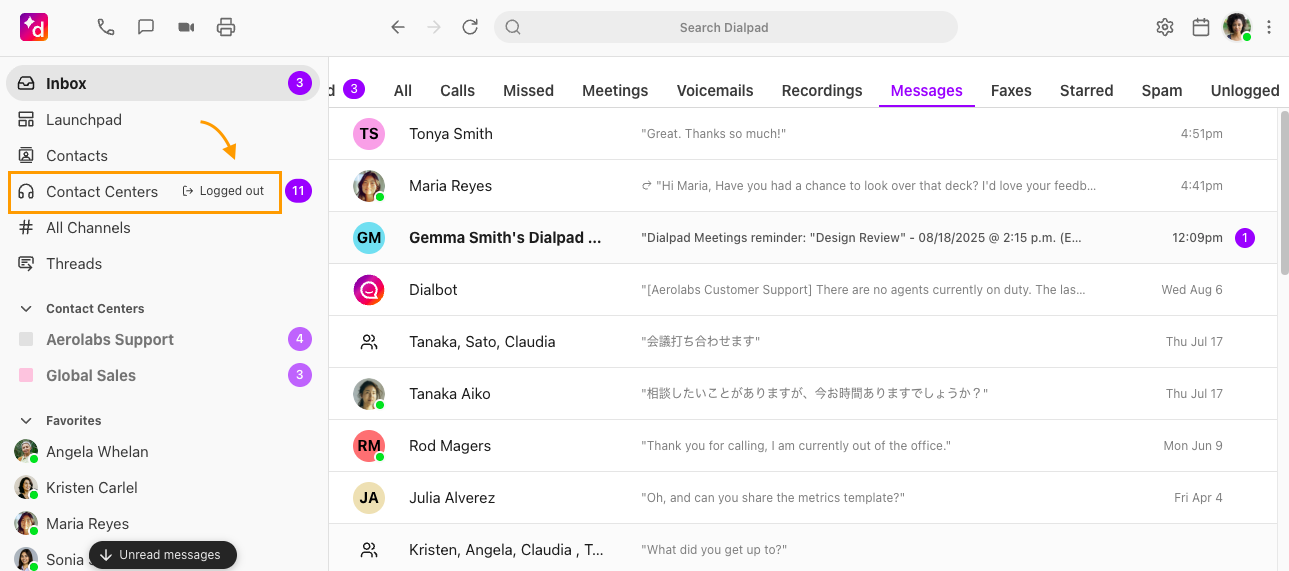Open Contact Centers in the sidebar

click(102, 191)
